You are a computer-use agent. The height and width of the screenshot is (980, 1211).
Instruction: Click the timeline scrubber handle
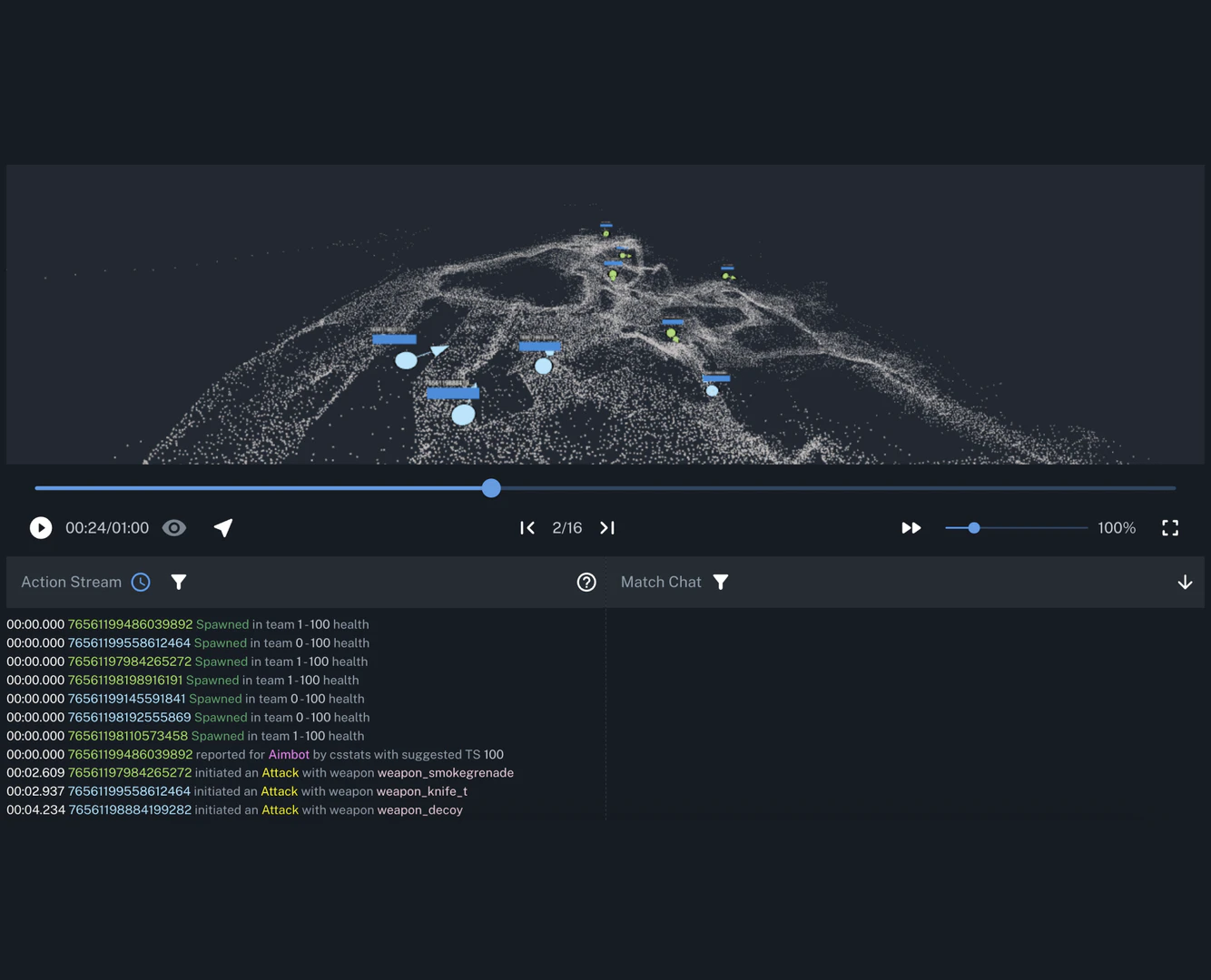[x=491, y=488]
